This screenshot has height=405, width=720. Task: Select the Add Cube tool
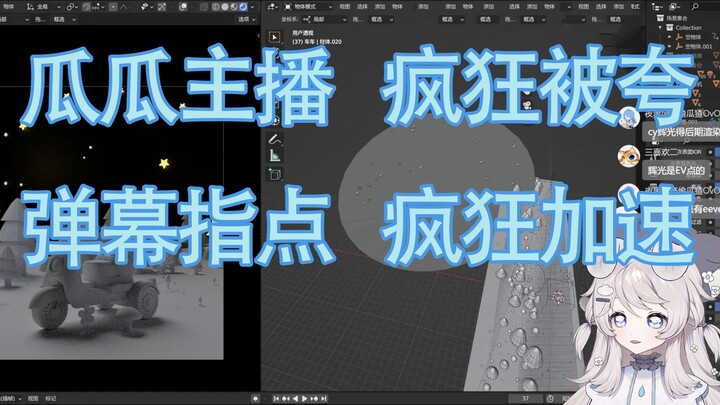tap(275, 174)
